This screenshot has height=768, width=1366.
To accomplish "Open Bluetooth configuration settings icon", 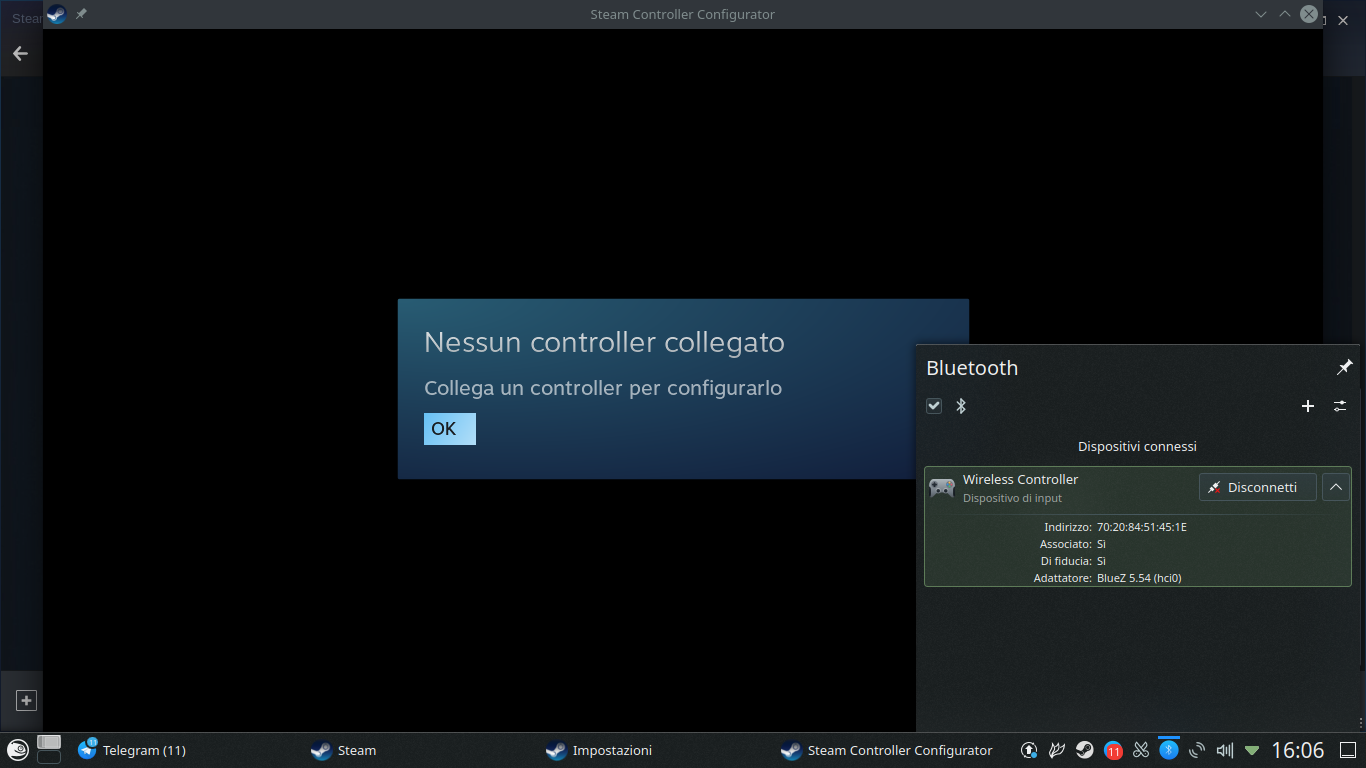I will pos(1340,406).
